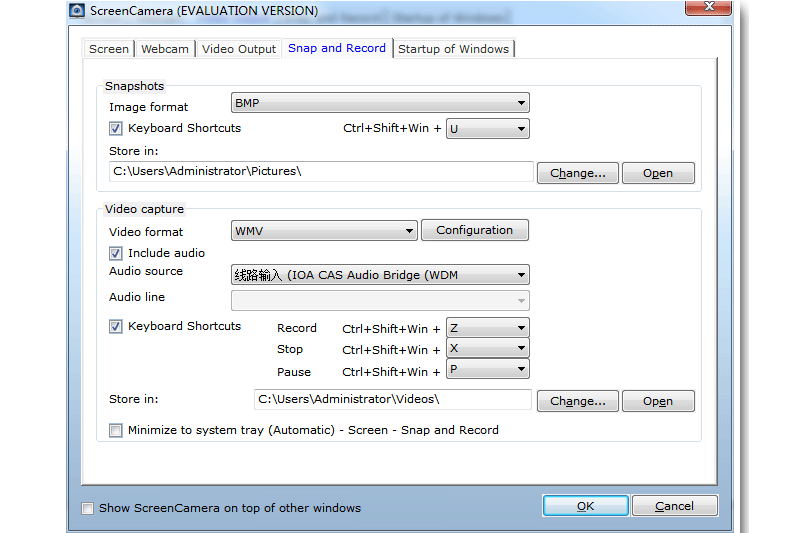The height and width of the screenshot is (533, 800).
Task: Click the 'Snapshots' group title
Action: click(135, 86)
